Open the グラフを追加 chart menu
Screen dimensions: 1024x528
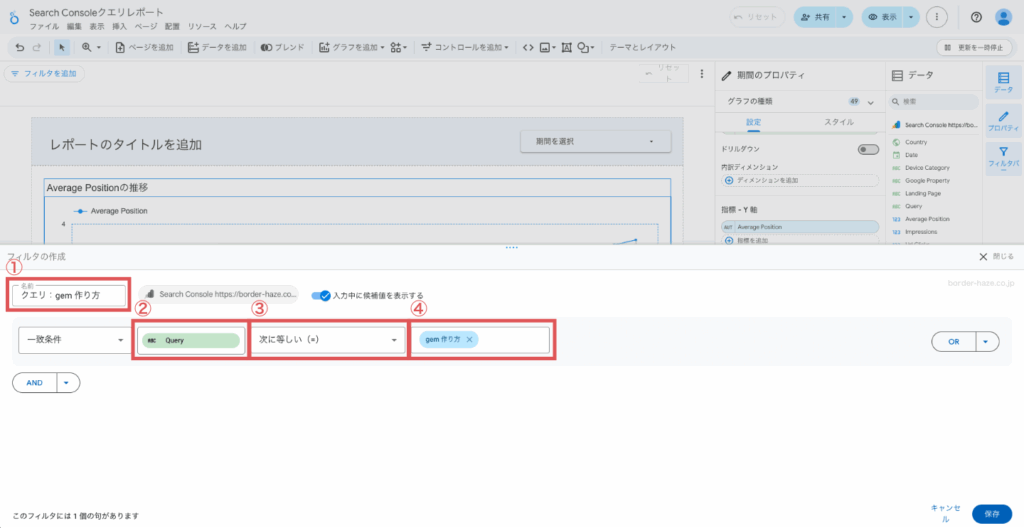point(351,47)
